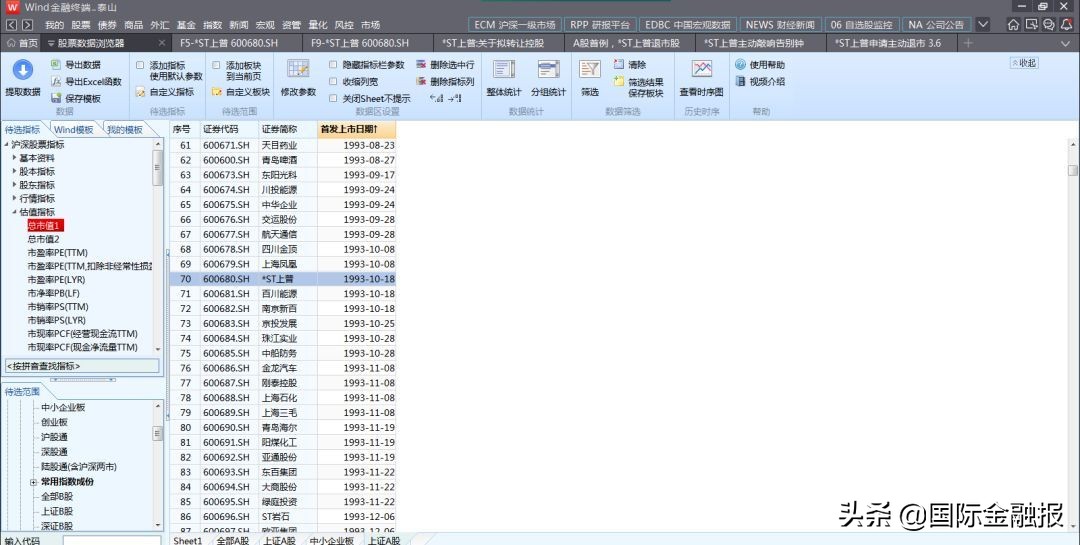Click the 保存模板 save icon
Viewport: 1080px width, 545px height.
56,99
